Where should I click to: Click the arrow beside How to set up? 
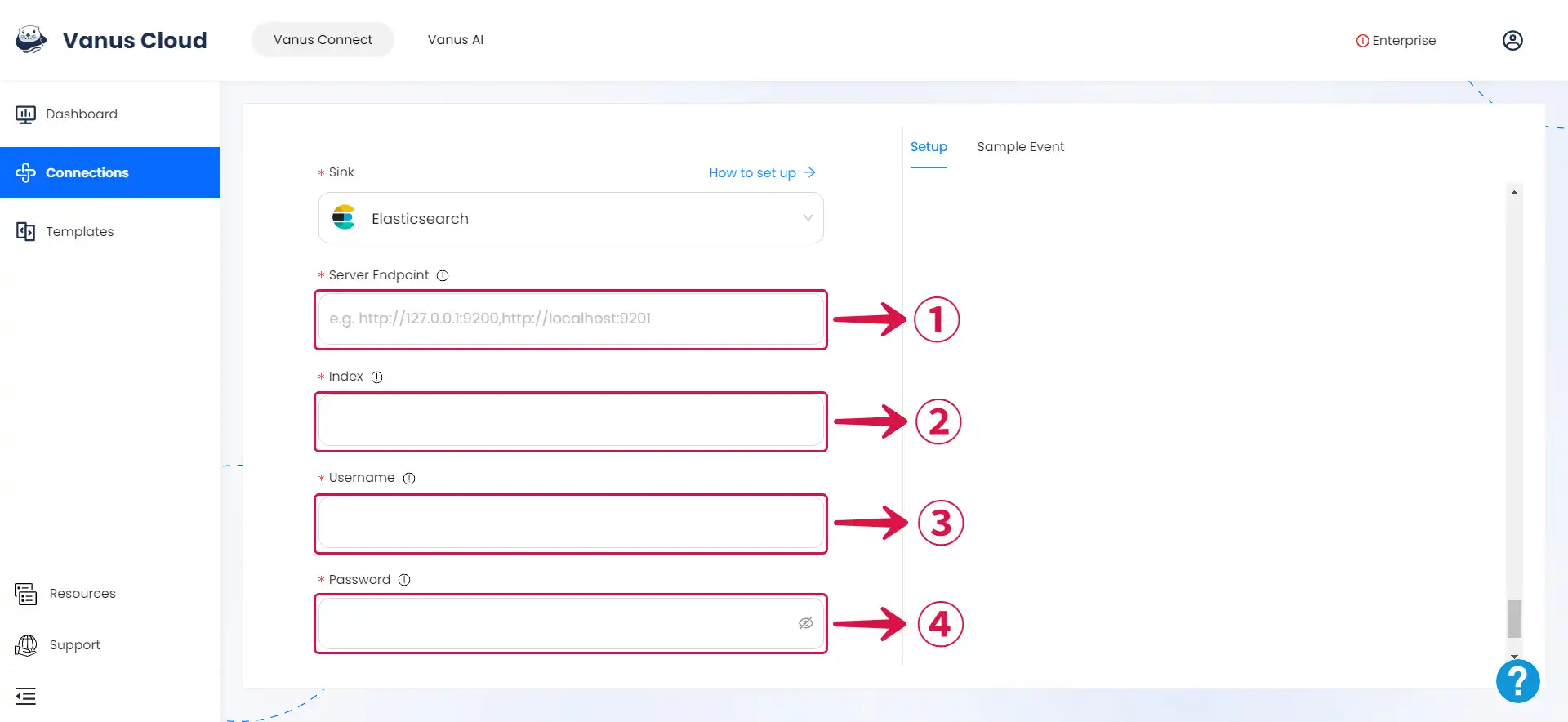810,172
